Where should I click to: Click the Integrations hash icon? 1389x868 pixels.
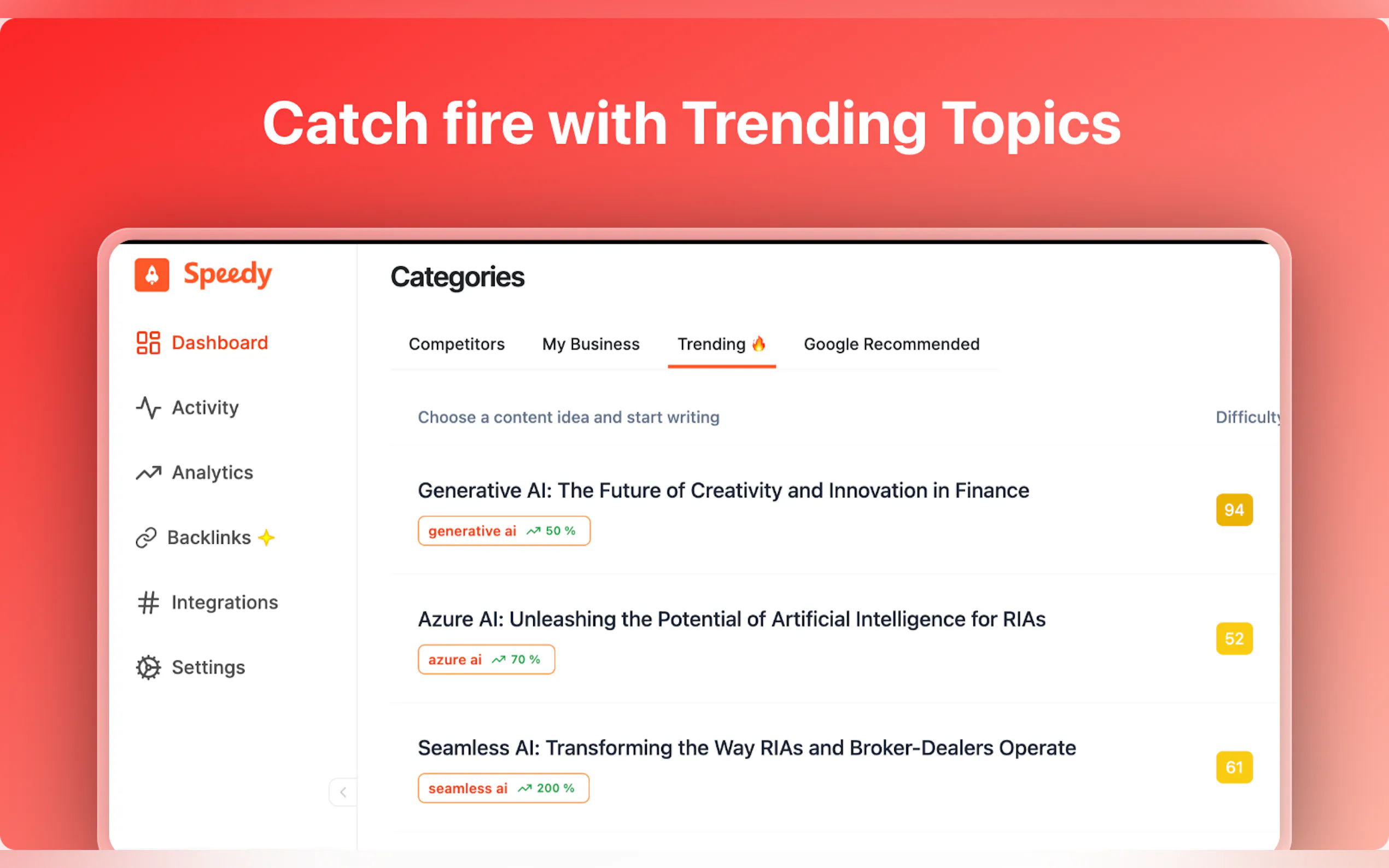tap(148, 602)
